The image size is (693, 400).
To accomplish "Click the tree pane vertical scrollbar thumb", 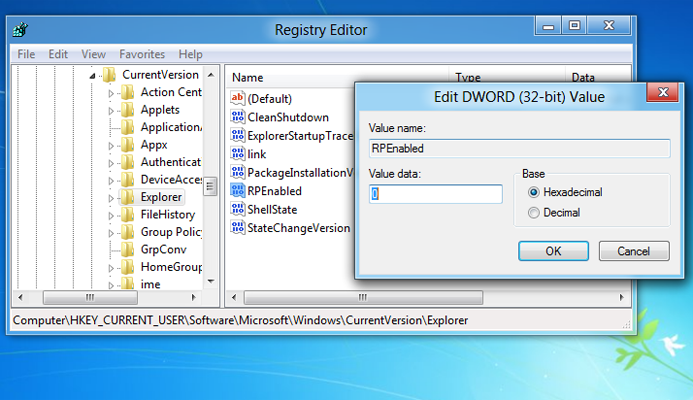I will coord(210,187).
